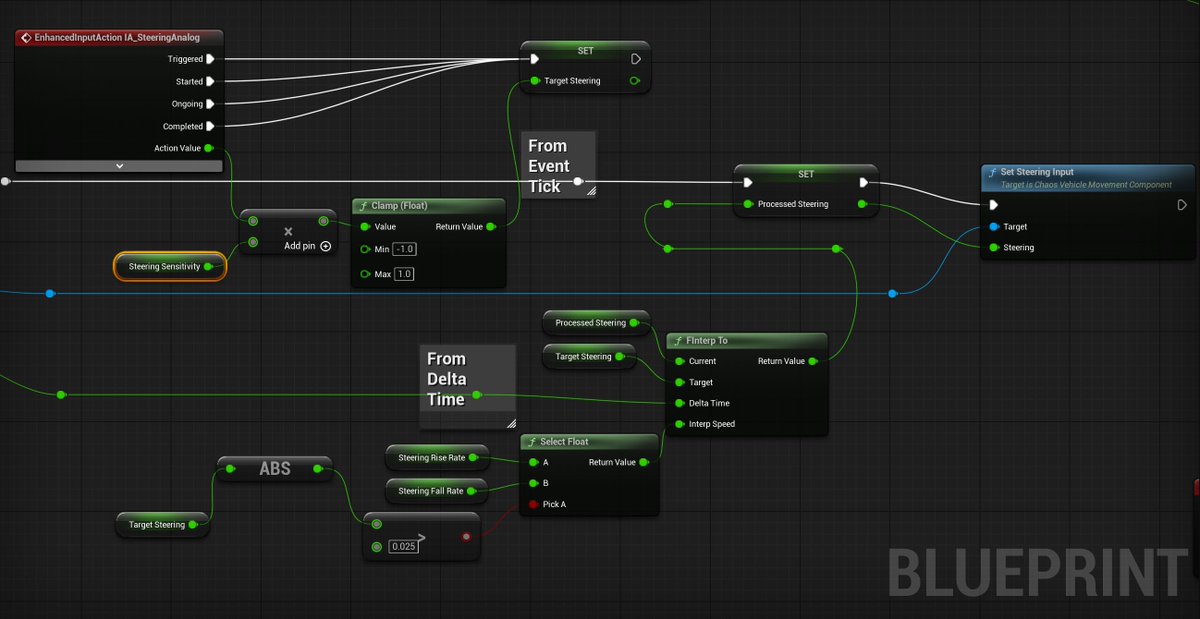This screenshot has width=1200, height=619.
Task: Click the top input pin of multiply node
Action: pos(253,221)
